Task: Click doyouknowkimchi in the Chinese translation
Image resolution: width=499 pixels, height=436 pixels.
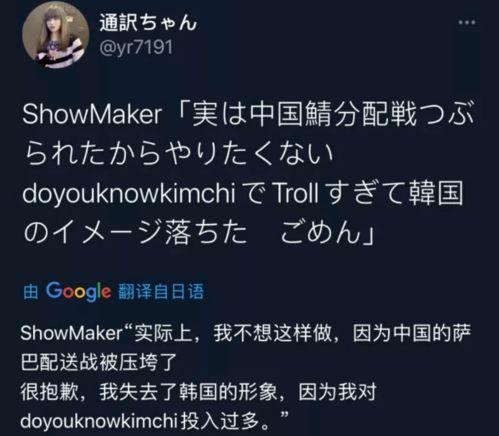Action: tap(99, 421)
